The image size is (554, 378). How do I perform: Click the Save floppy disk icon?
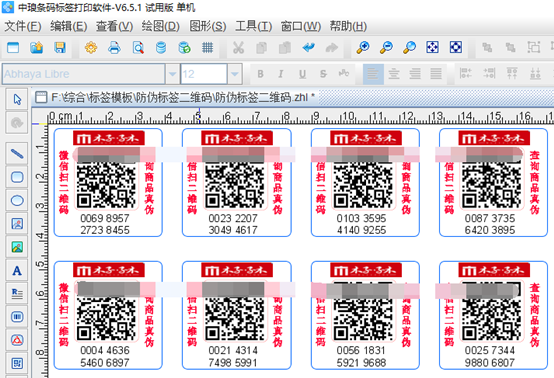coord(60,47)
